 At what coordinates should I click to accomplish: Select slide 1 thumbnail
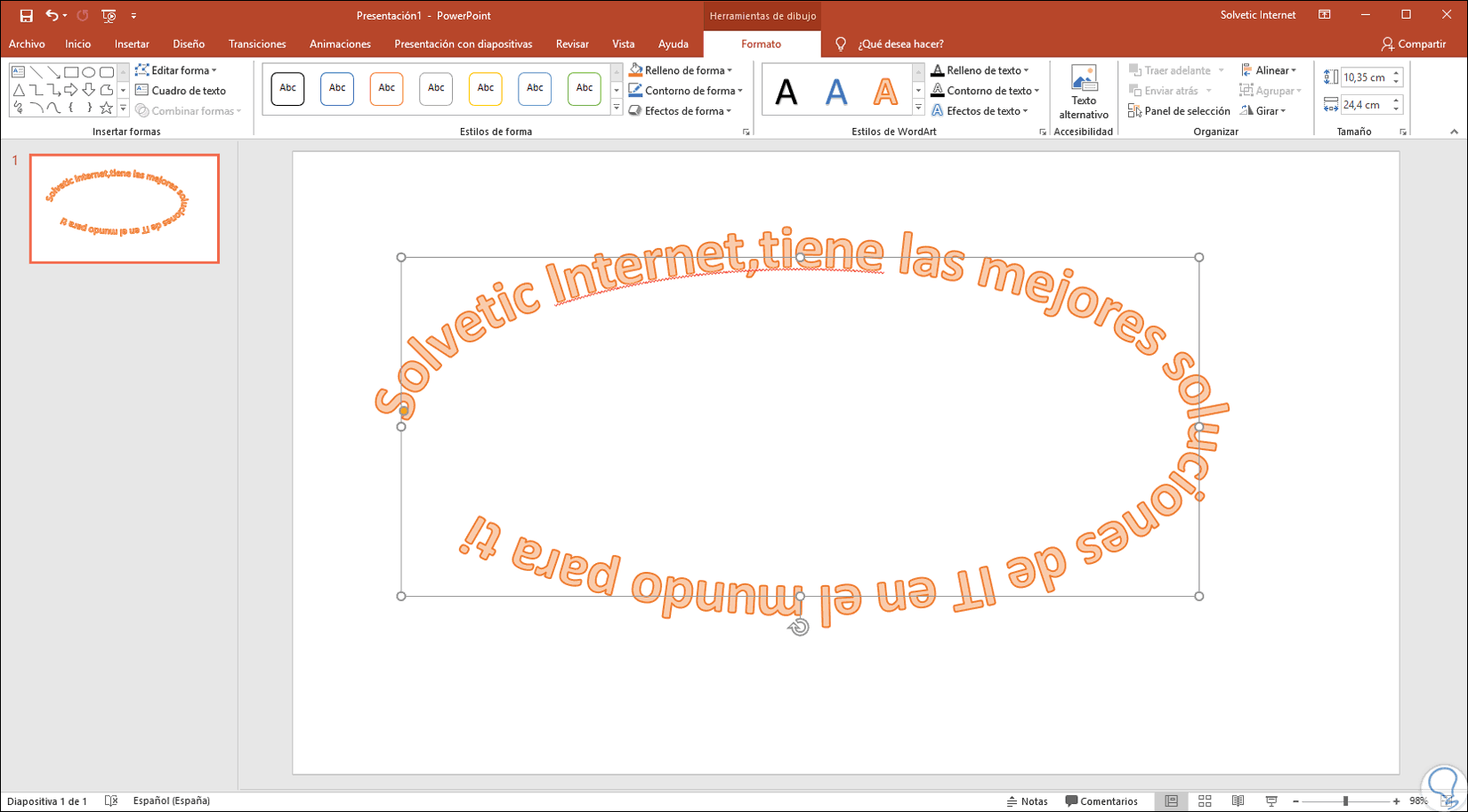(125, 209)
